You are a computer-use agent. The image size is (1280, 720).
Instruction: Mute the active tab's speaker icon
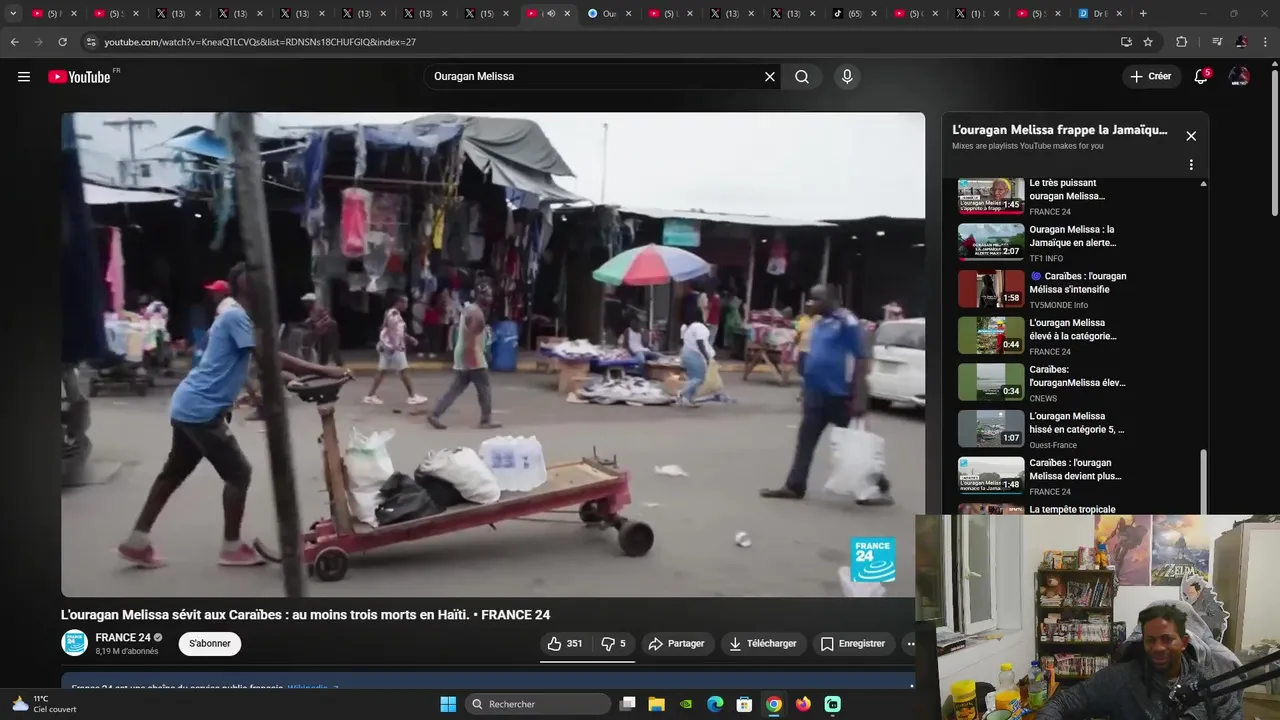551,14
